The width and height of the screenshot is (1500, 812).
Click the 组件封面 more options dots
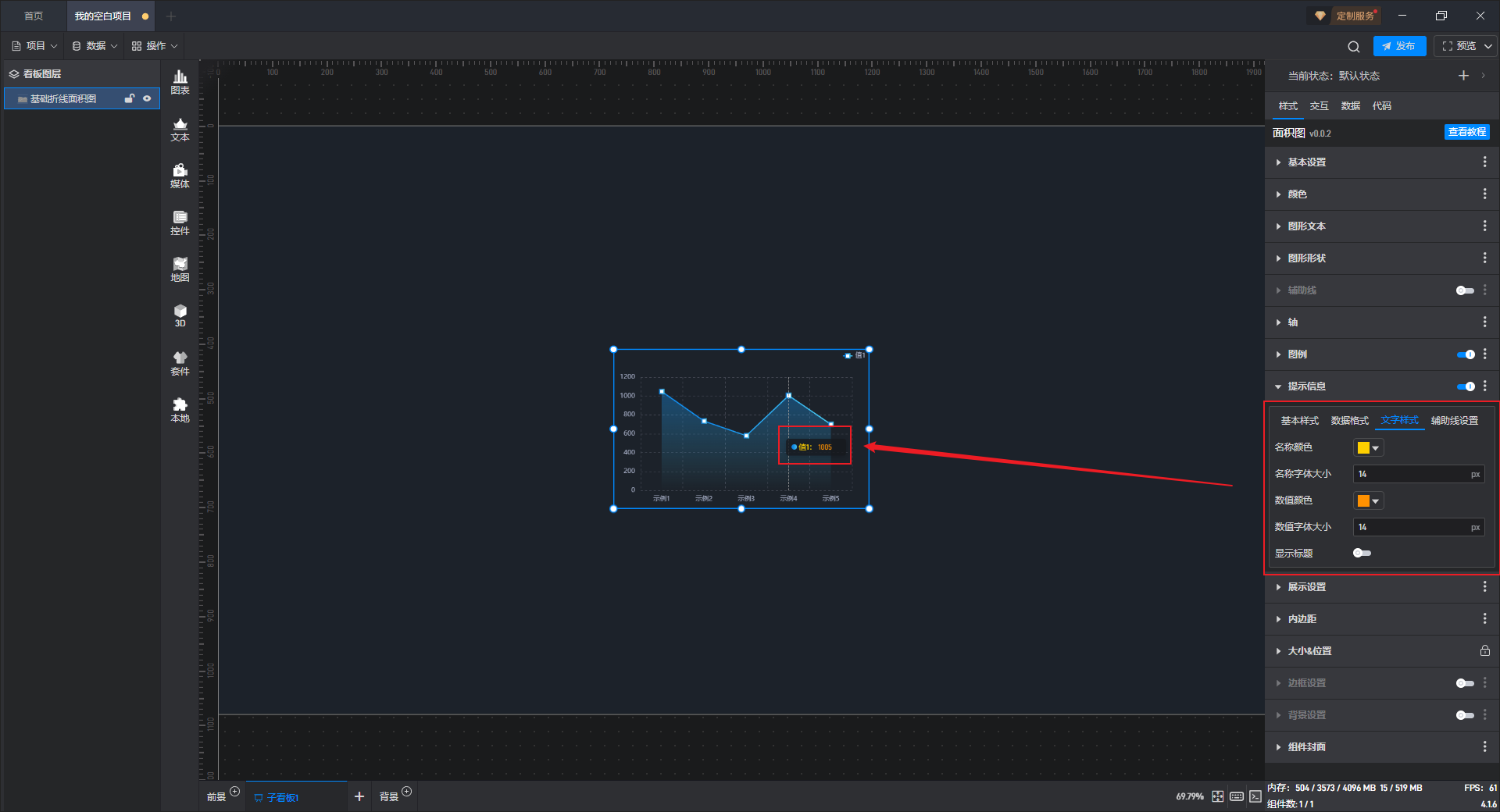pos(1484,746)
